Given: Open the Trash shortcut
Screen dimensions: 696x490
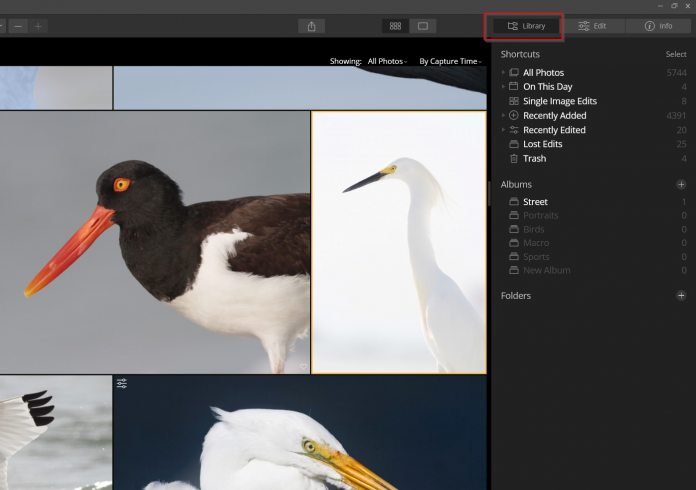Looking at the screenshot, I should [x=534, y=158].
